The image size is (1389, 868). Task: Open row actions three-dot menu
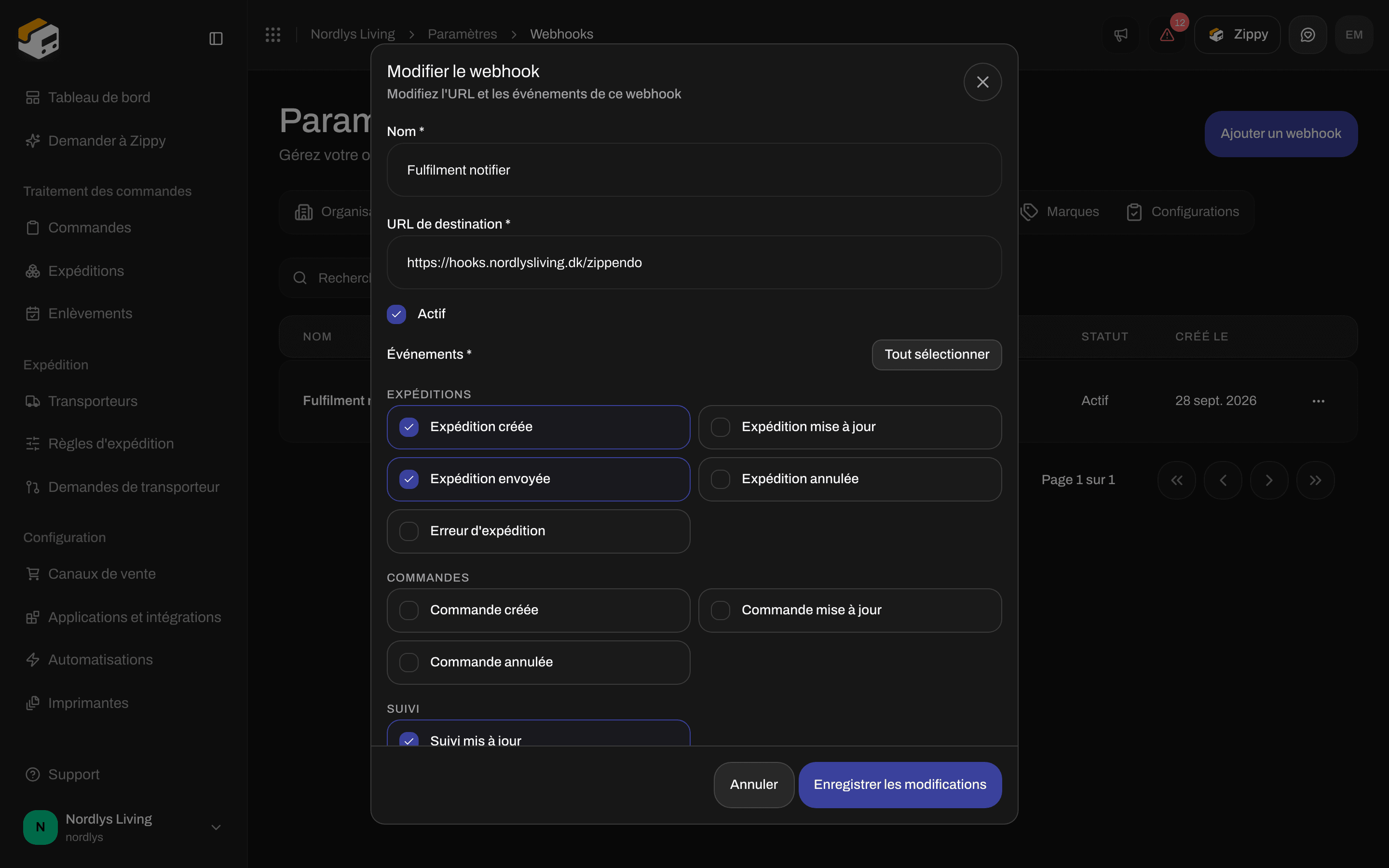(1319, 401)
